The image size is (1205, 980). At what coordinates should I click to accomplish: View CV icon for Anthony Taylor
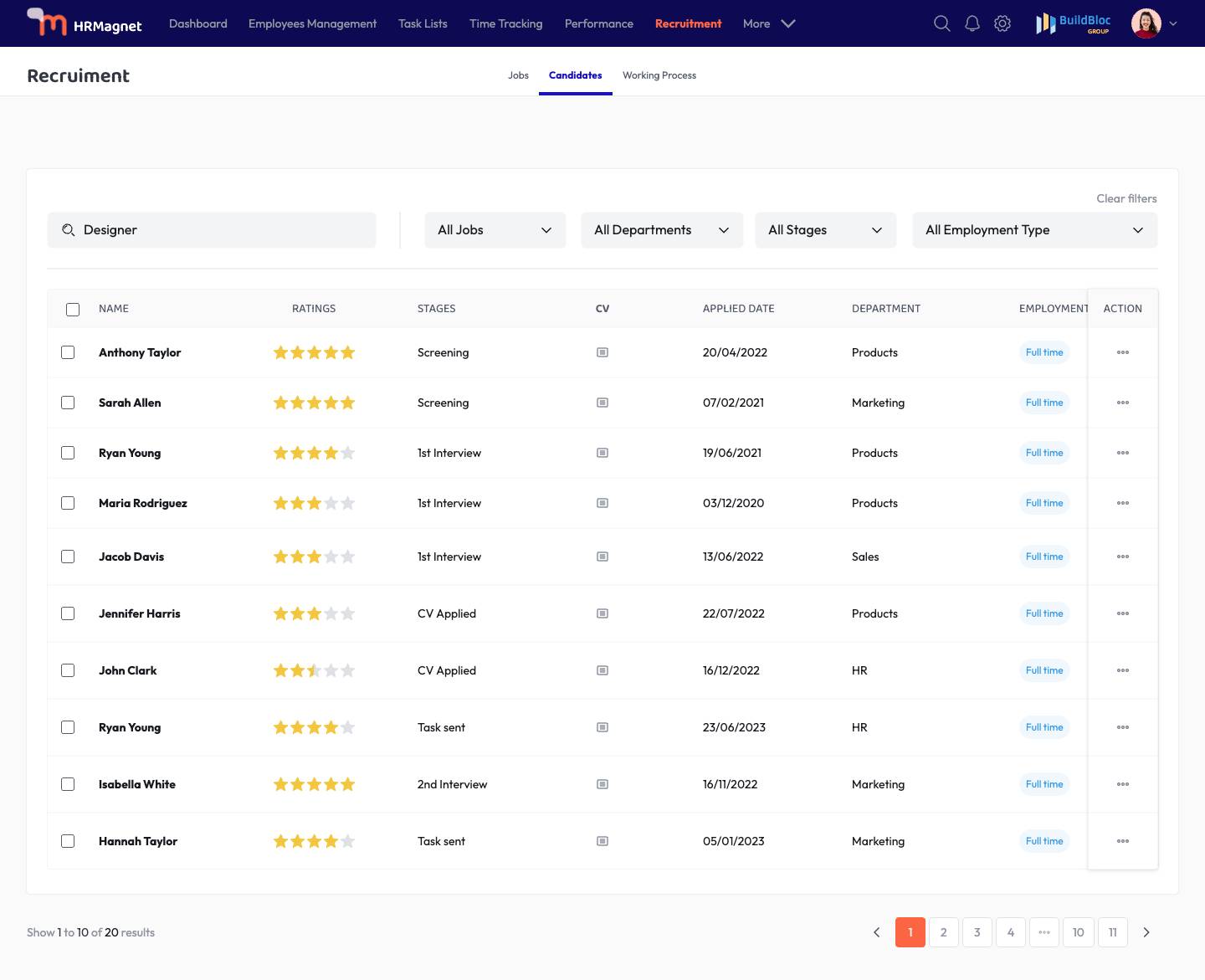pos(602,352)
